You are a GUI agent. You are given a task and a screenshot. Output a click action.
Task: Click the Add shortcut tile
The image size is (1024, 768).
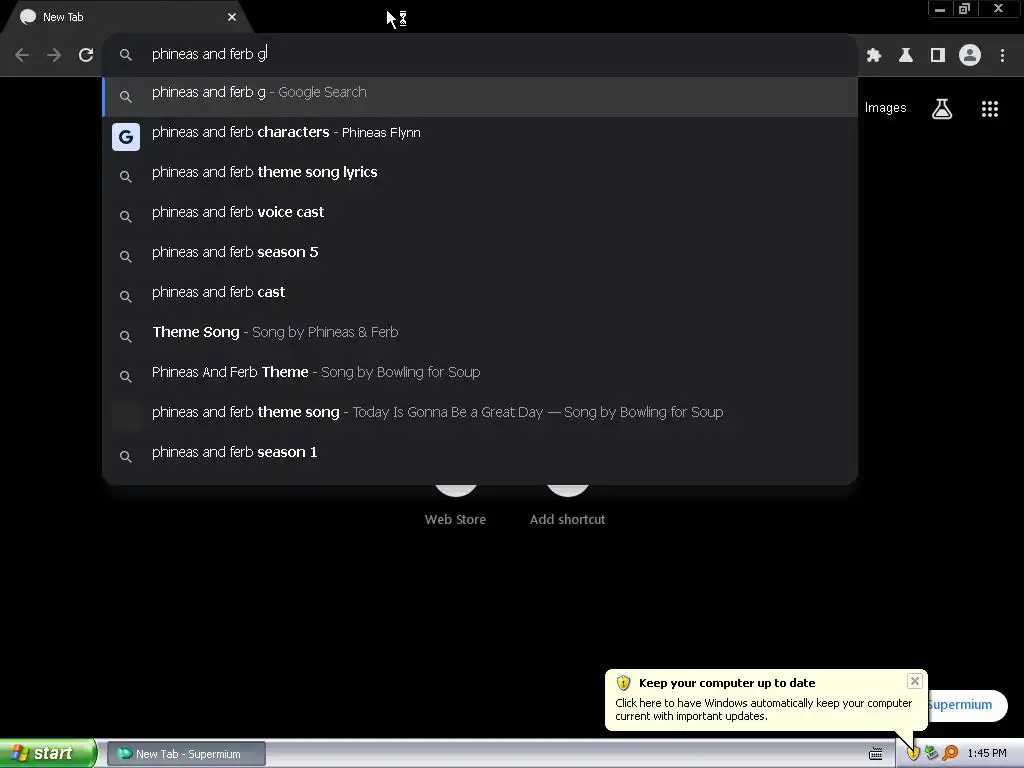pyautogui.click(x=567, y=504)
